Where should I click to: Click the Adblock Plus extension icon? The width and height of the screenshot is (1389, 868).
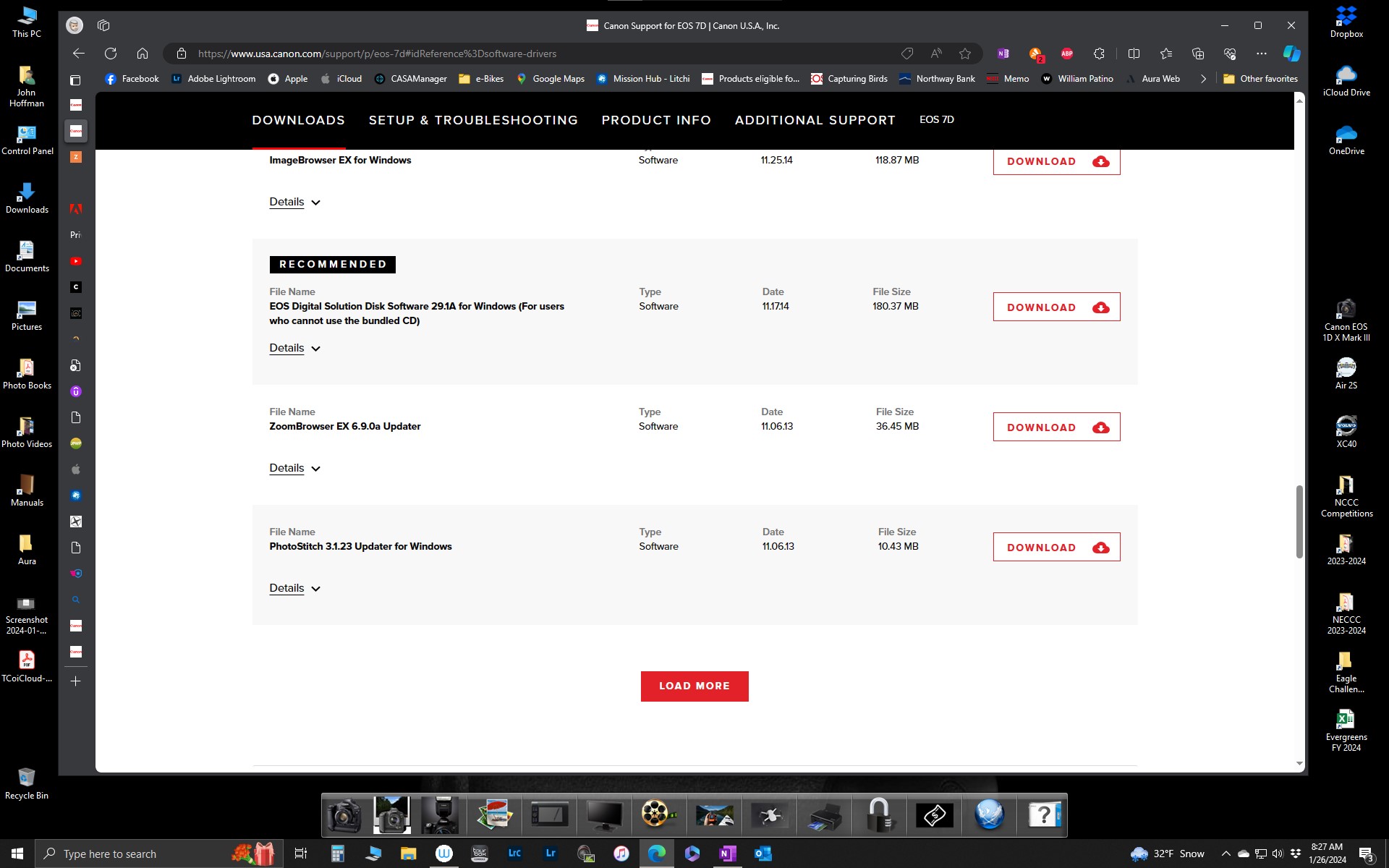point(1066,54)
